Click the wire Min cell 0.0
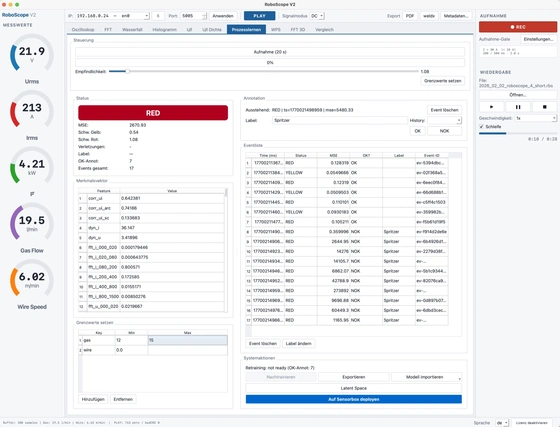560x427 pixels. pos(131,350)
